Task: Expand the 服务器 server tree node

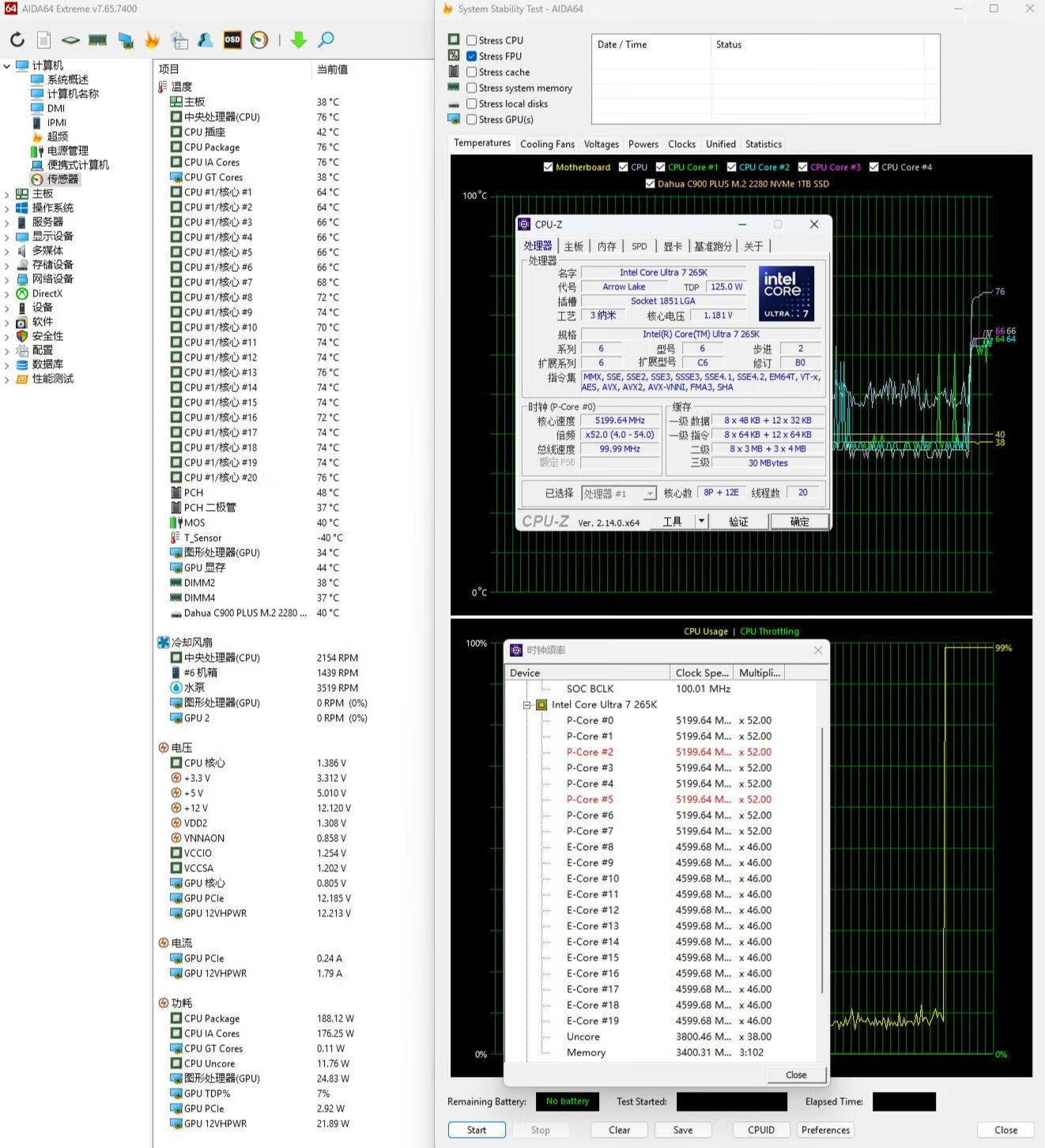Action: pyautogui.click(x=6, y=222)
